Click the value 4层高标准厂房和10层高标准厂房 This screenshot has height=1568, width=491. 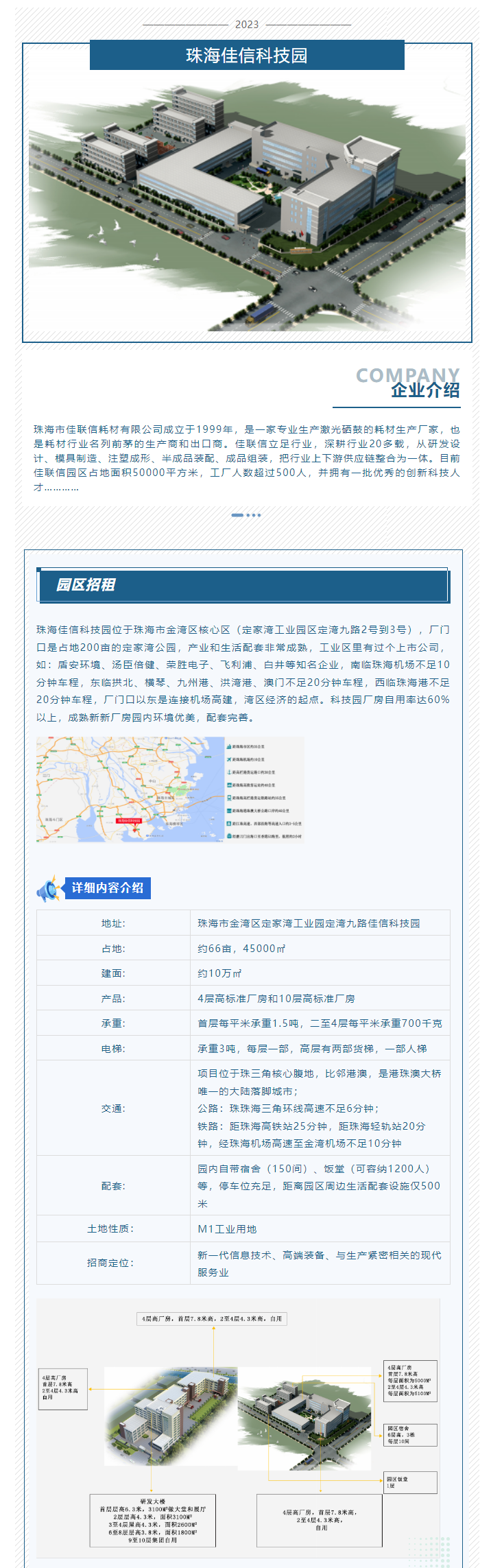pos(276,999)
